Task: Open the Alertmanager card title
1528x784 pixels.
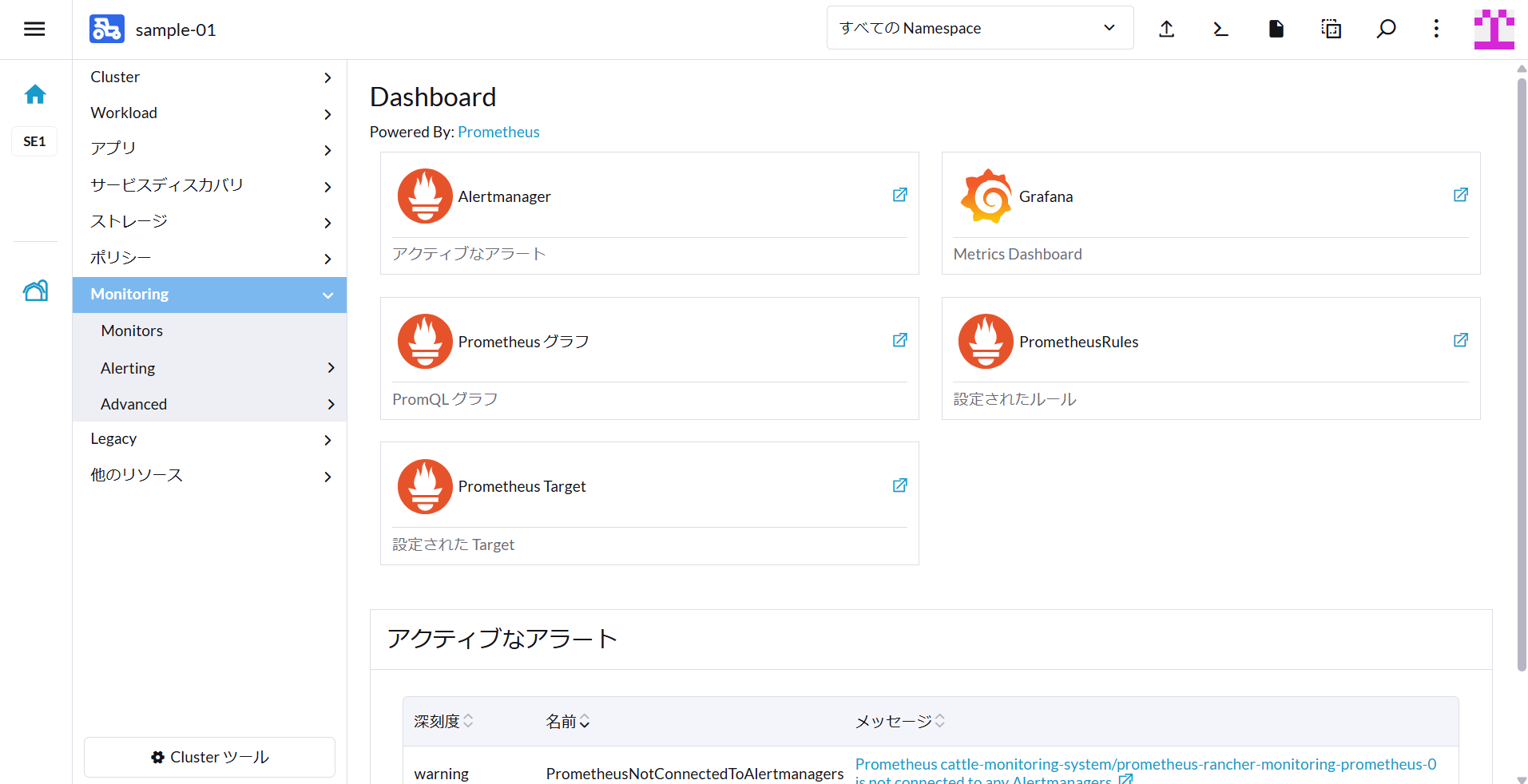Action: click(504, 196)
